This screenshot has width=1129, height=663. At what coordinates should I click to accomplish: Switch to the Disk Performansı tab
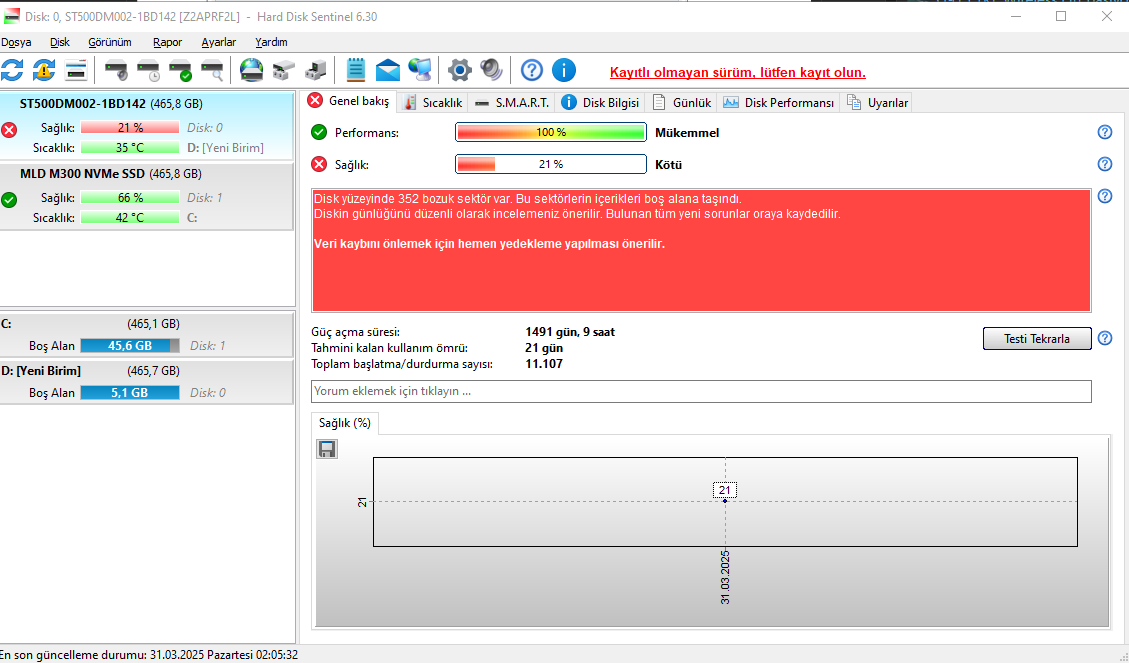pos(778,103)
